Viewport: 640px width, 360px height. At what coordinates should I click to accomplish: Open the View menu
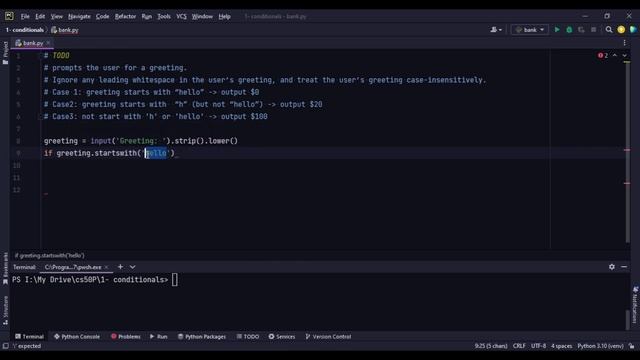(56, 16)
